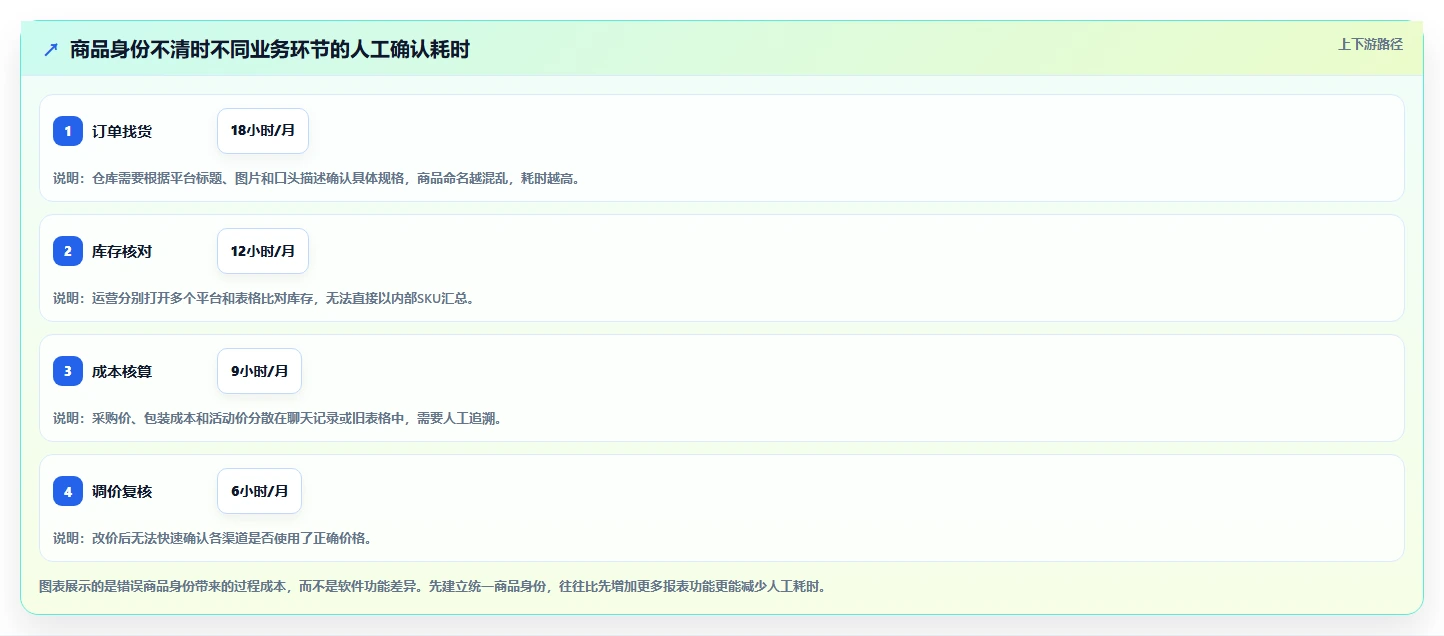
Task: Click the number 2 badge for 库存核对
Action: click(x=68, y=251)
